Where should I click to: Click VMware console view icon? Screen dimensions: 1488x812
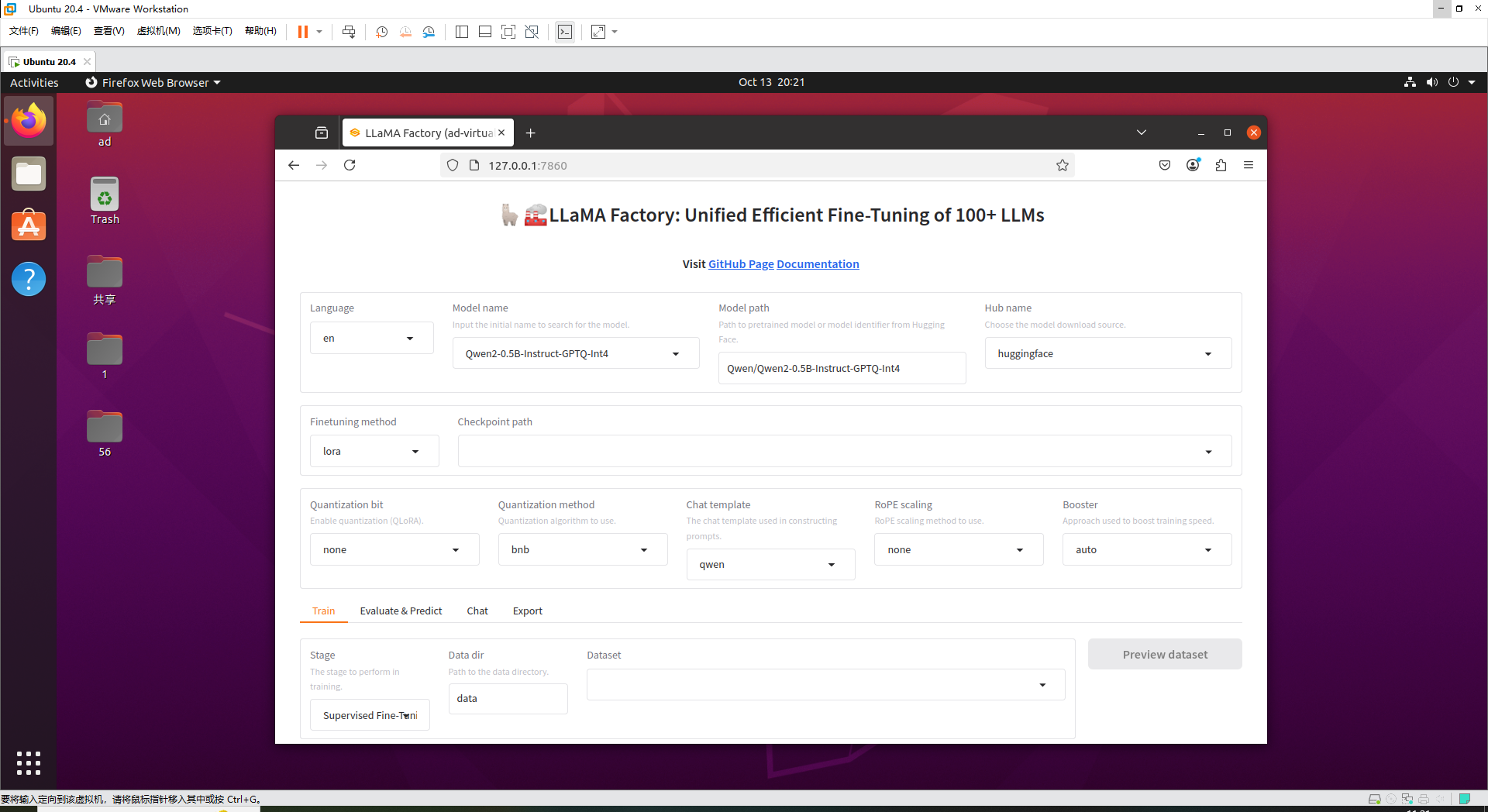565,32
